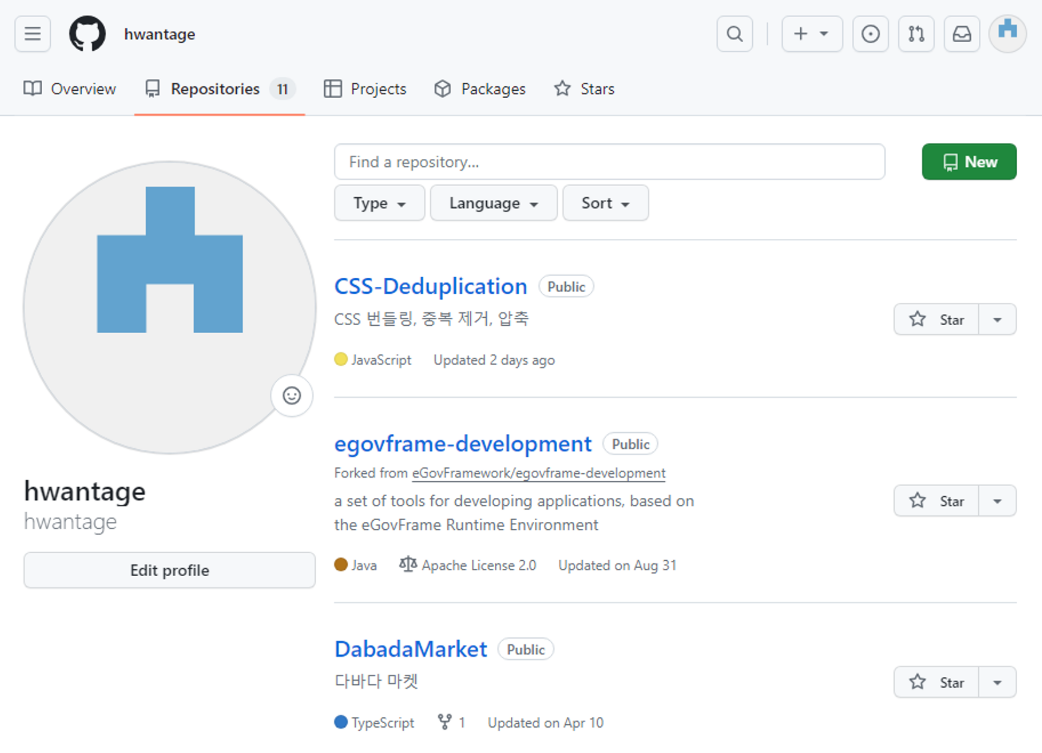Screen dimensions: 1042x753
Task: Open the create new plus dropdown
Action: [x=811, y=34]
